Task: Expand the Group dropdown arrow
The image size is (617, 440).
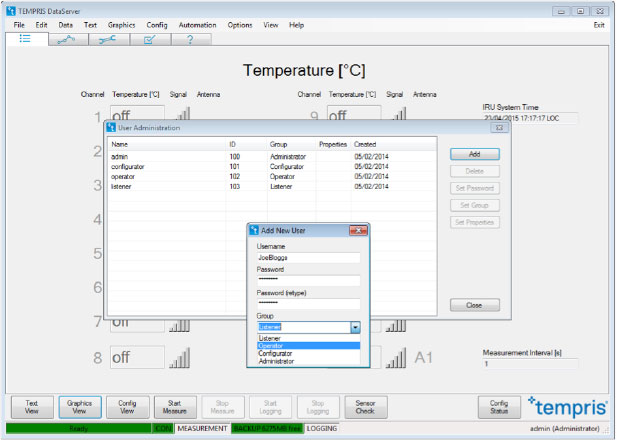Action: coord(354,327)
